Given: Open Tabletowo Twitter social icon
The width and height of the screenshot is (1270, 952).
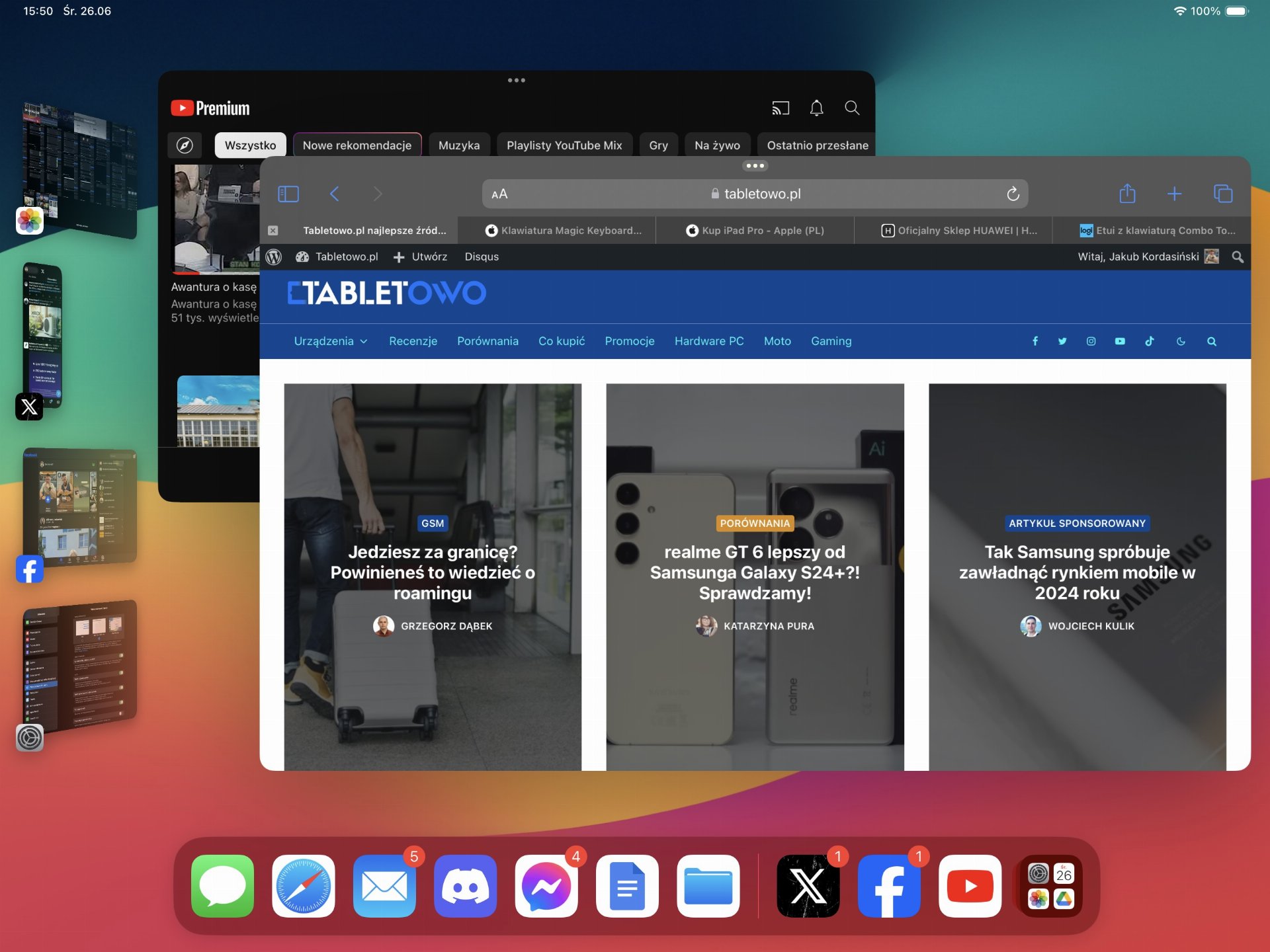Looking at the screenshot, I should [x=1062, y=341].
